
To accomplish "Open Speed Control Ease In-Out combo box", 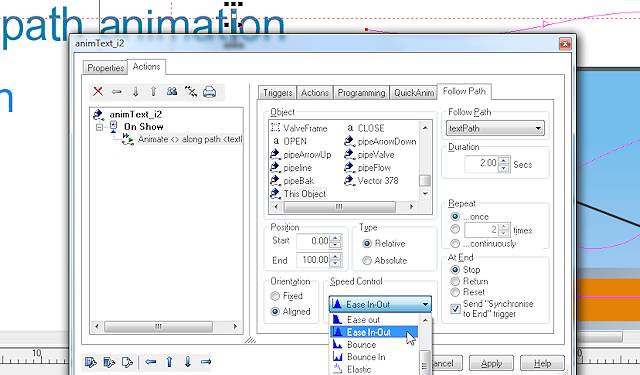I will click(380, 304).
